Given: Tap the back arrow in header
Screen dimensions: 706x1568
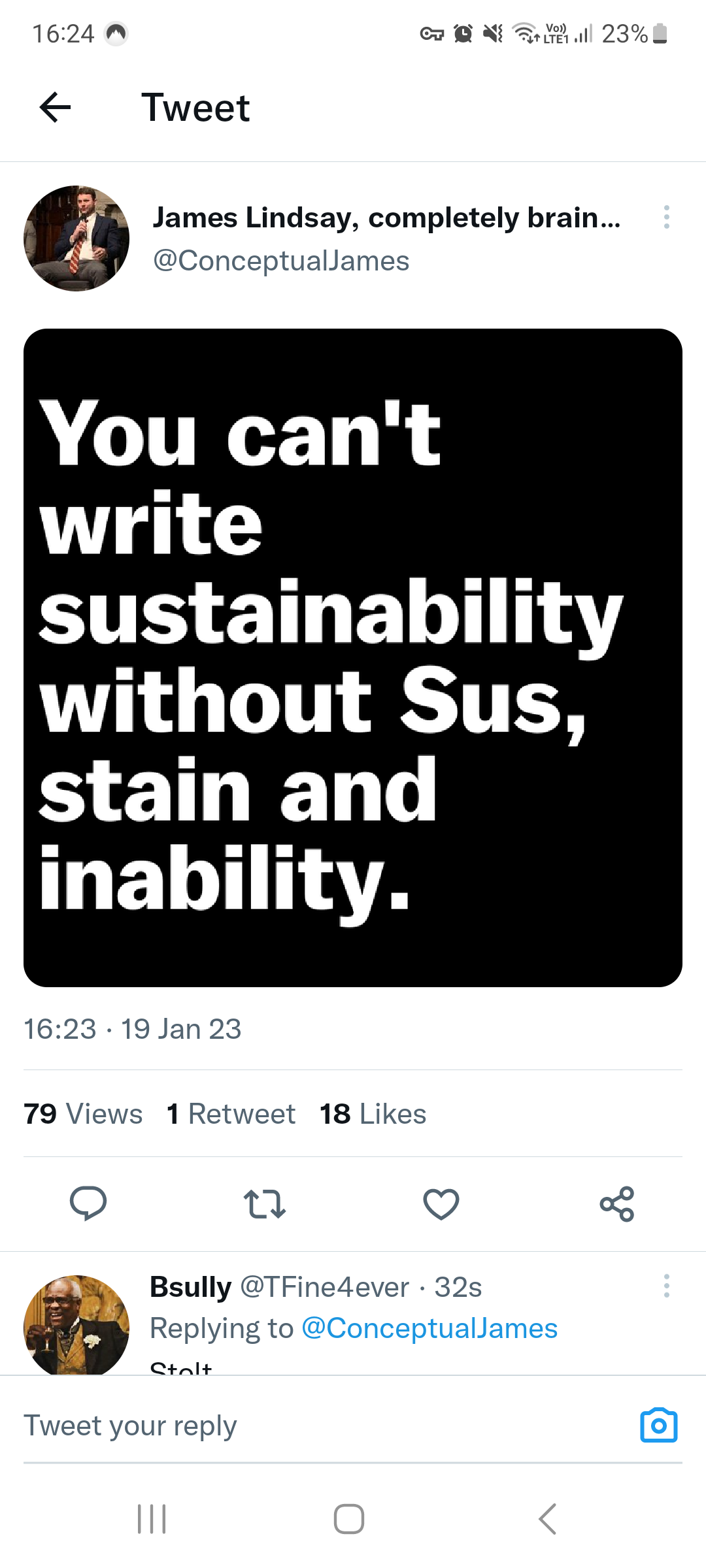Looking at the screenshot, I should [x=56, y=108].
